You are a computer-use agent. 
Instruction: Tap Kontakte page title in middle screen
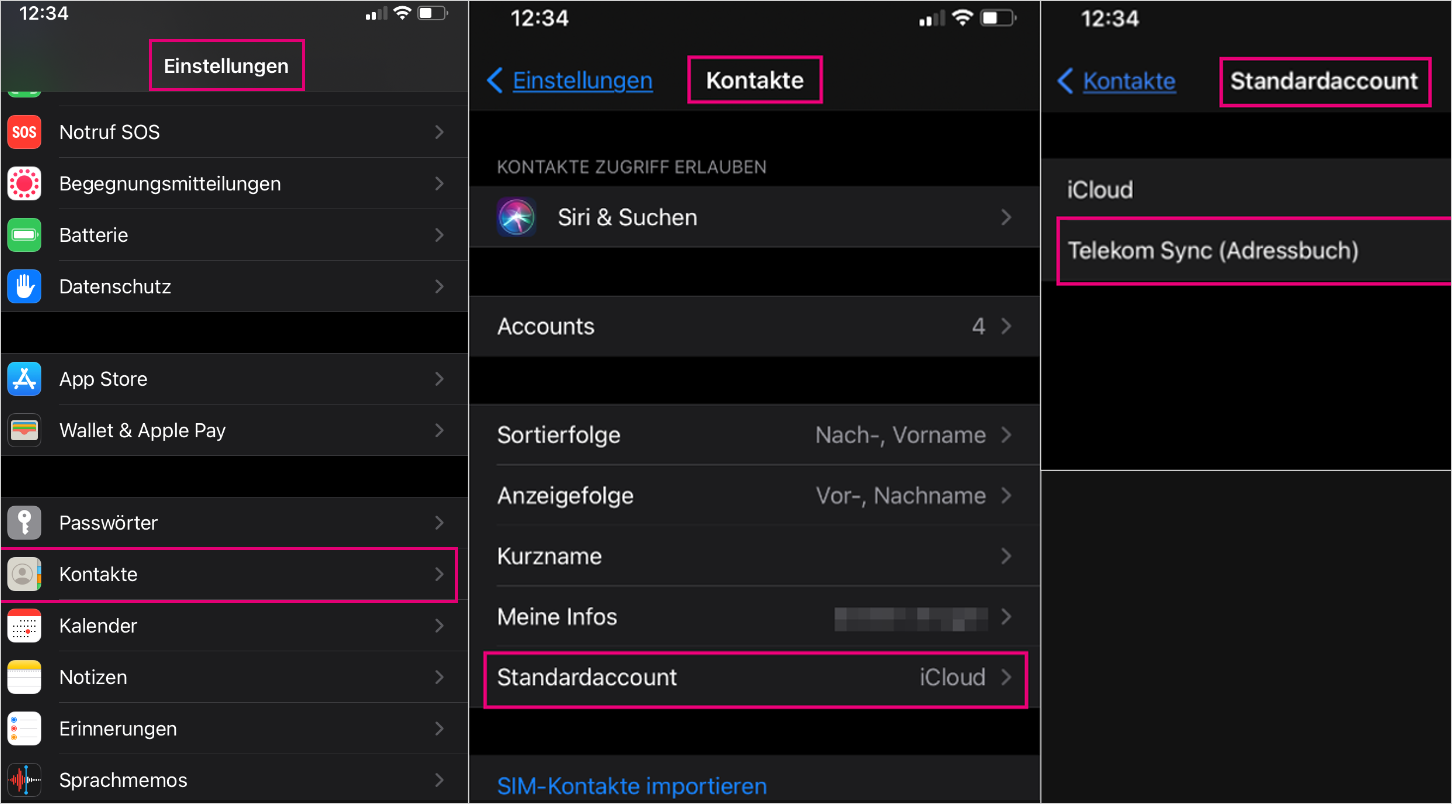pos(754,81)
